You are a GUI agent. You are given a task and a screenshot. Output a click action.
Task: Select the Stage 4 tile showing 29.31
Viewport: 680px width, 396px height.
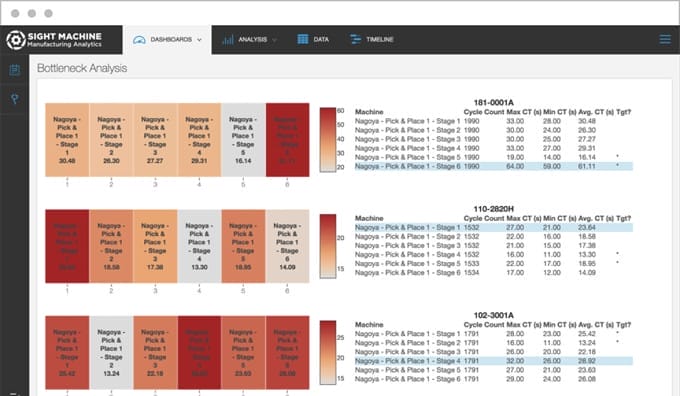(x=199, y=140)
